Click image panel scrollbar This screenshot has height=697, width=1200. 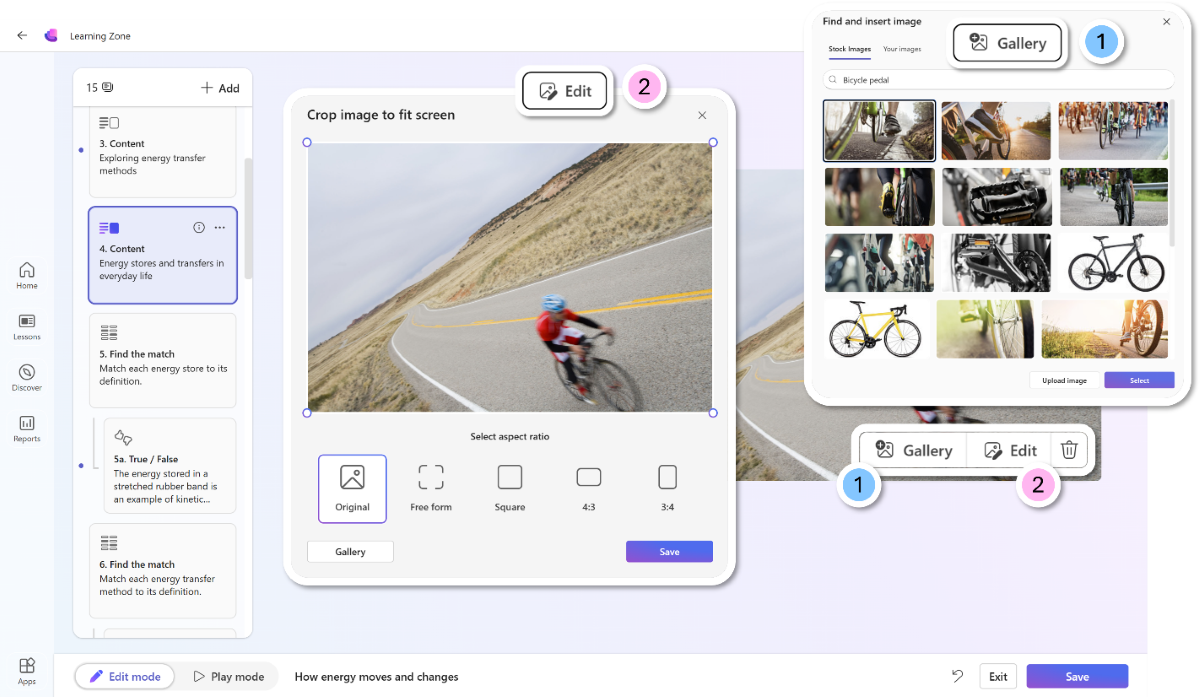pyautogui.click(x=1172, y=175)
